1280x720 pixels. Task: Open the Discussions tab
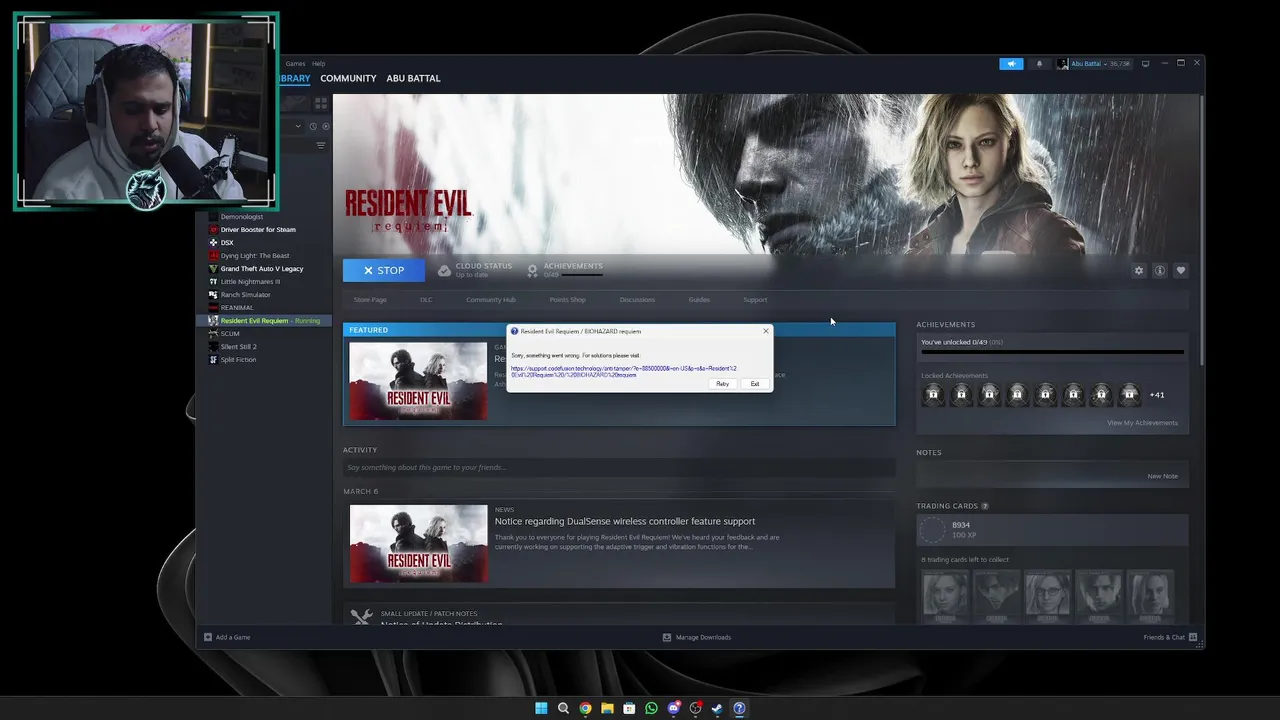pyautogui.click(x=637, y=300)
